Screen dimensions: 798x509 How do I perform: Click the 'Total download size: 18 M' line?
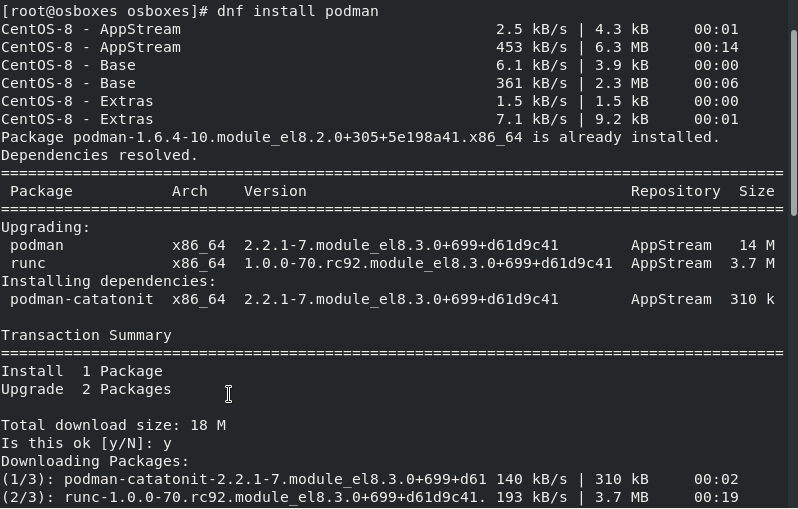tap(113, 425)
